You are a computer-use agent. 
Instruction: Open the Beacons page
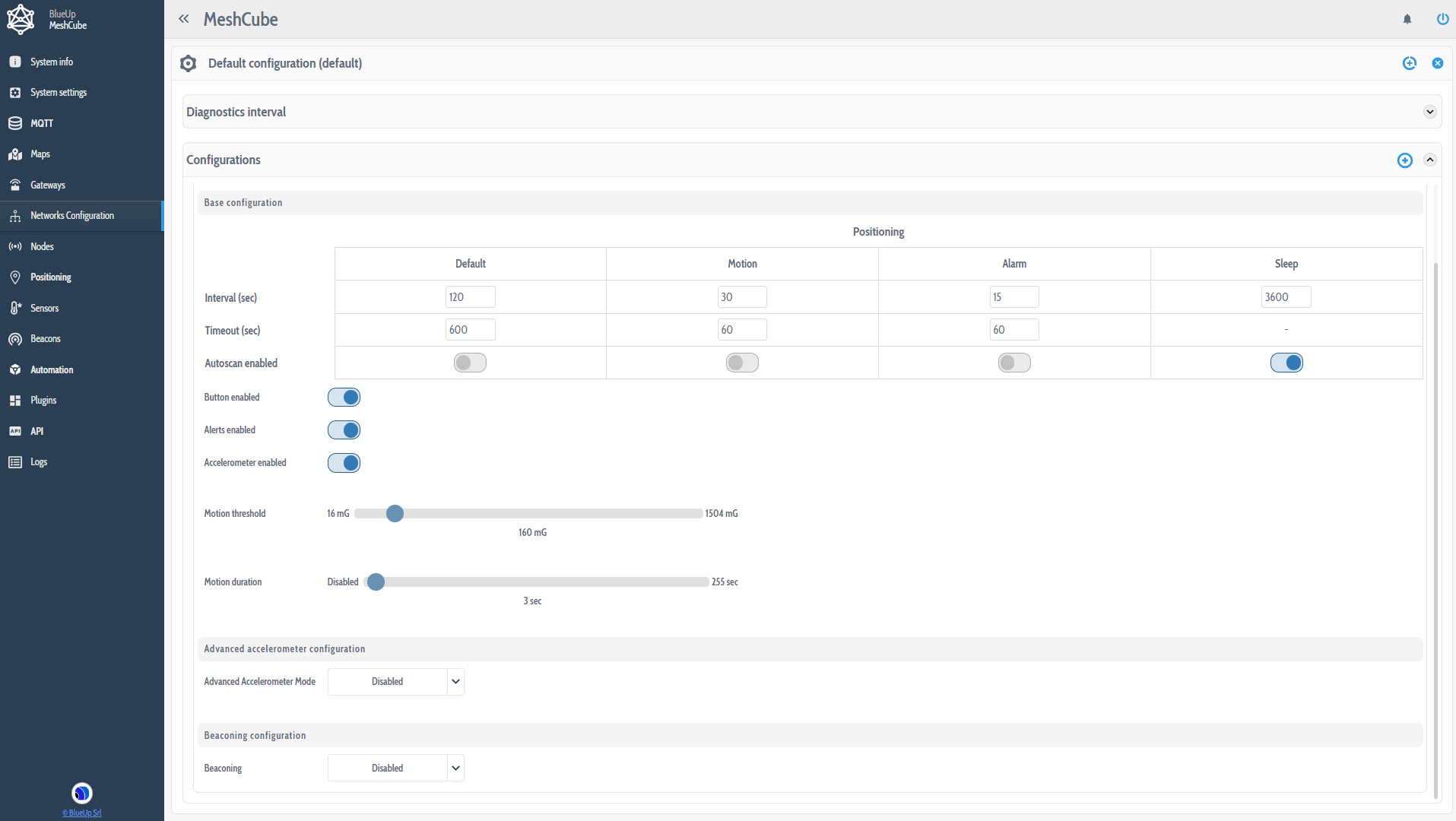(x=46, y=338)
